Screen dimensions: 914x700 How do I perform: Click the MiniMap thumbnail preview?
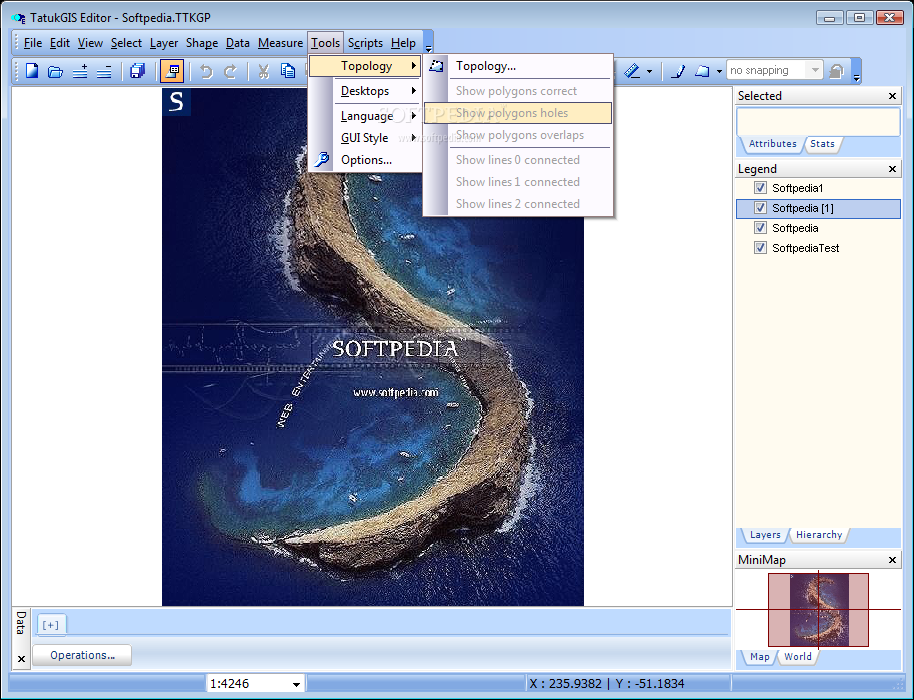point(817,609)
